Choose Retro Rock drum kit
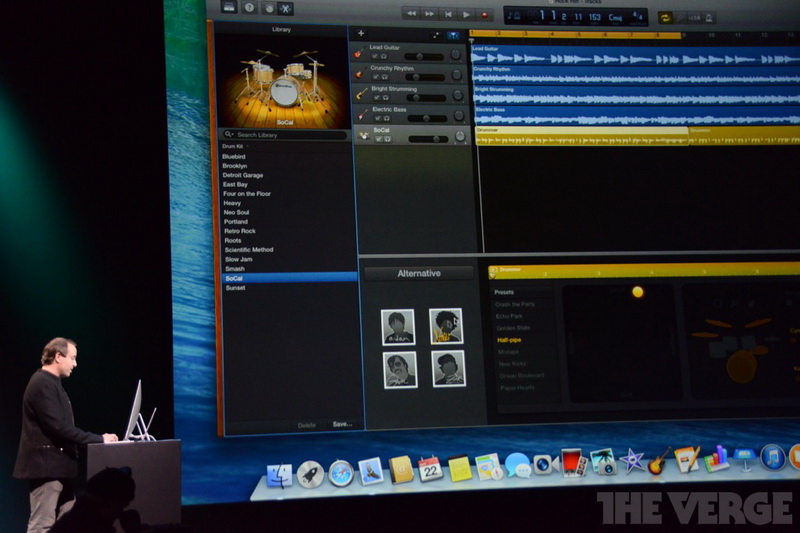The image size is (800, 533). tap(240, 231)
